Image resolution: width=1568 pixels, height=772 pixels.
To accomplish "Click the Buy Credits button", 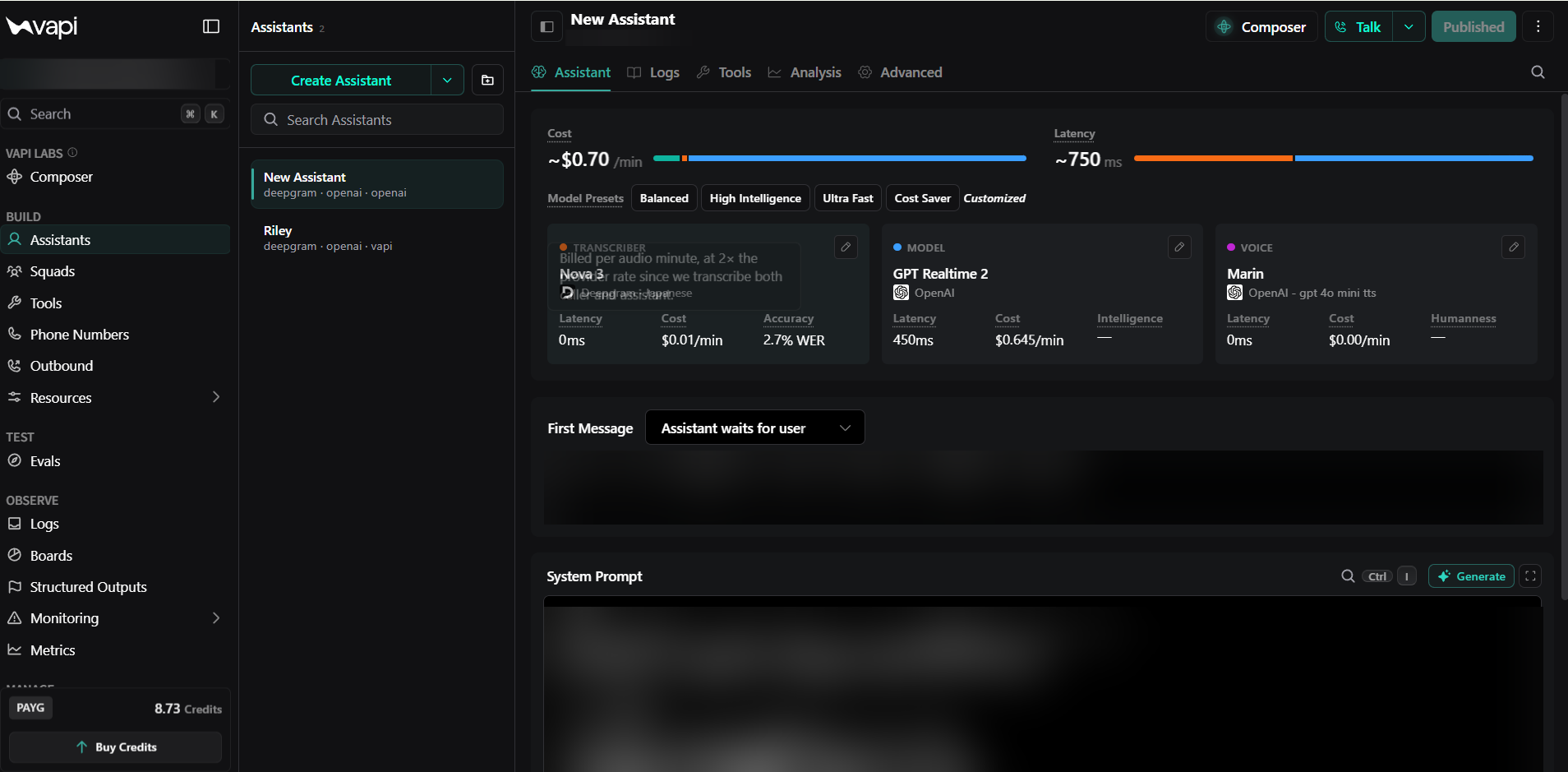I will point(115,747).
